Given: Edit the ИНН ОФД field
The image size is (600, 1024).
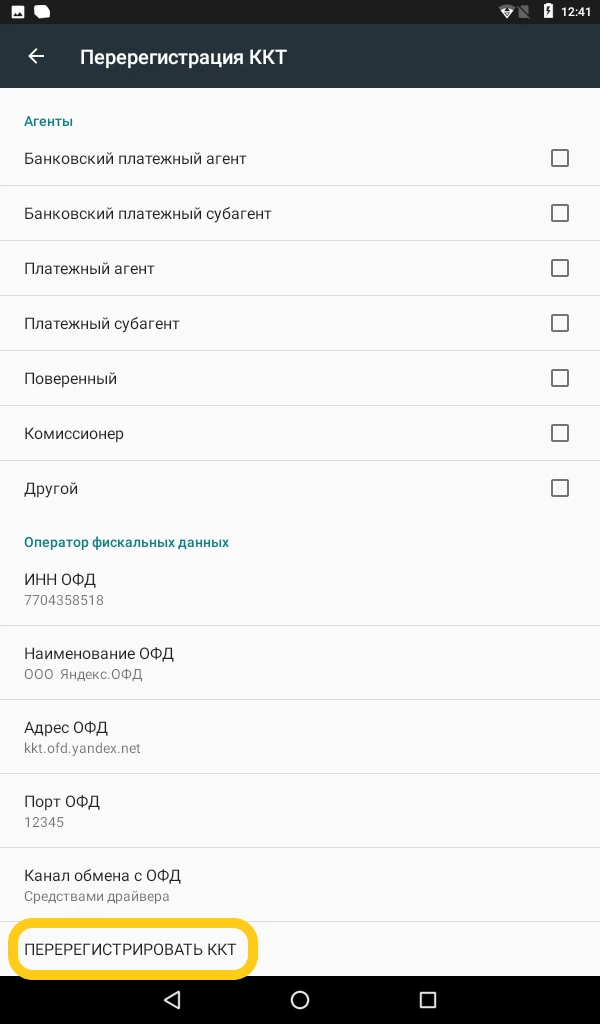Looking at the screenshot, I should tap(300, 589).
